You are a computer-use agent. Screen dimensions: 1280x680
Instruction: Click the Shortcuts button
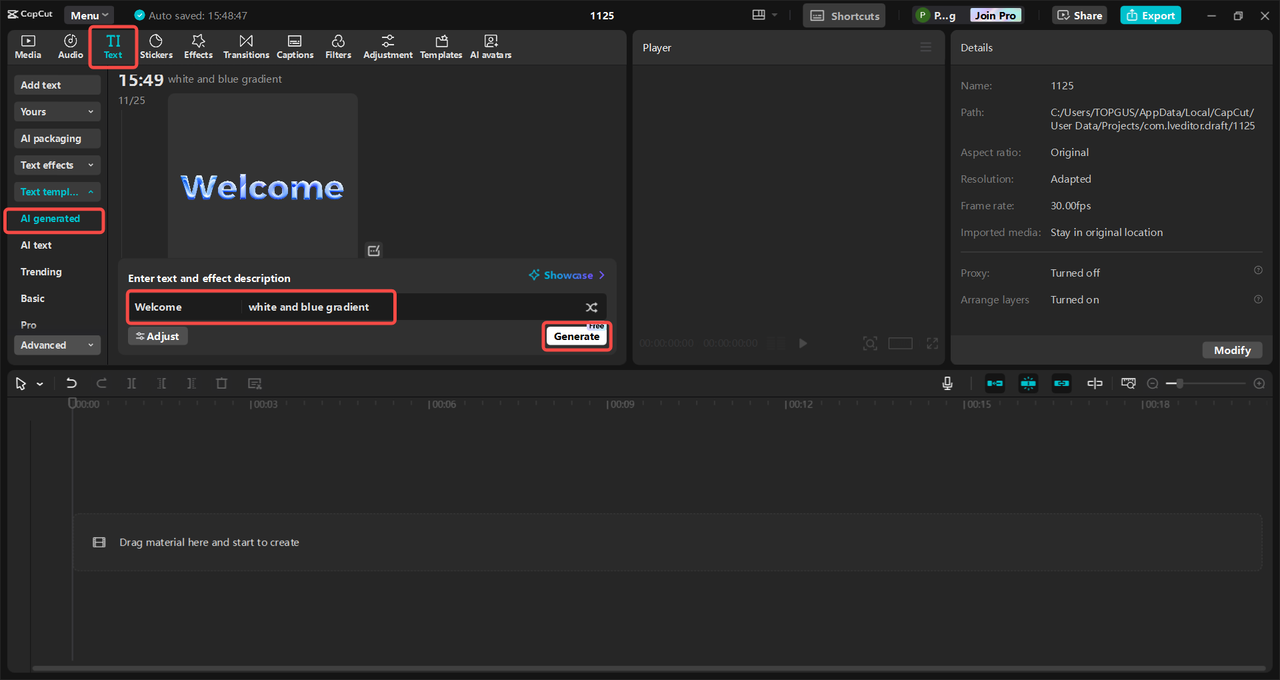coord(844,15)
